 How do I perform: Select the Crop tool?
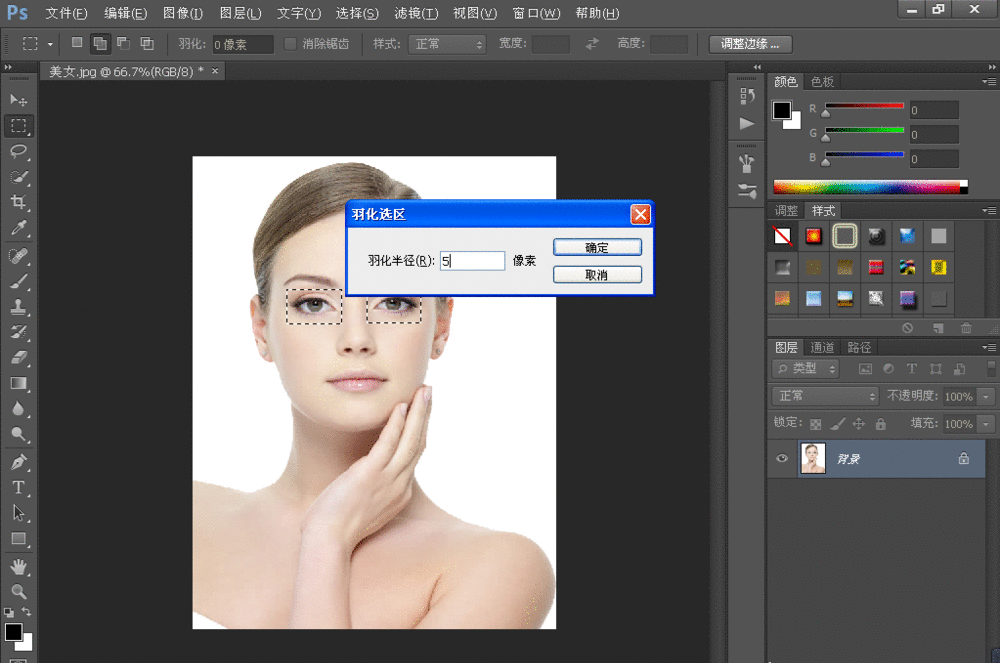tap(18, 203)
